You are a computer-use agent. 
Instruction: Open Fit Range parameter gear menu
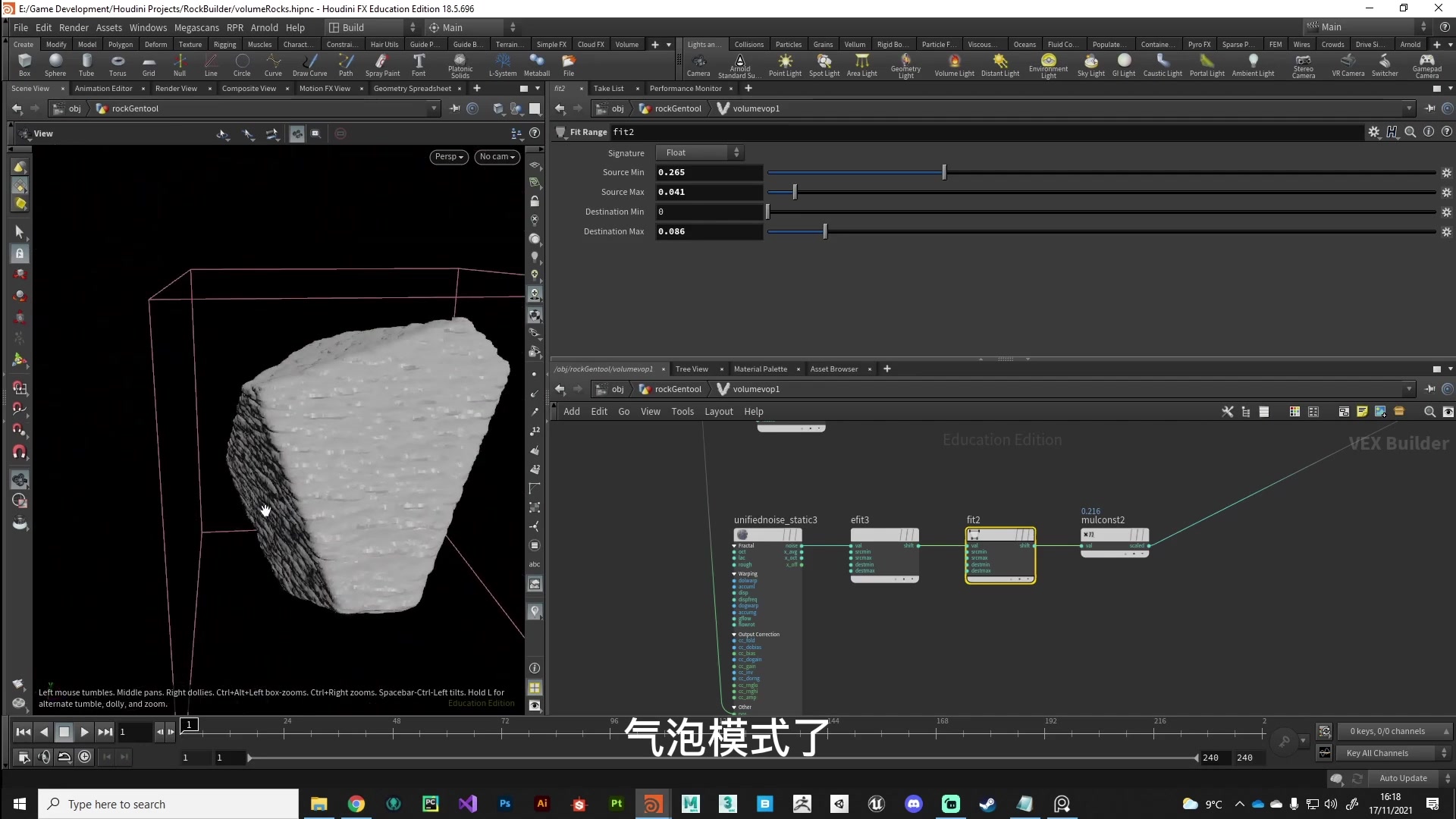coord(1373,132)
